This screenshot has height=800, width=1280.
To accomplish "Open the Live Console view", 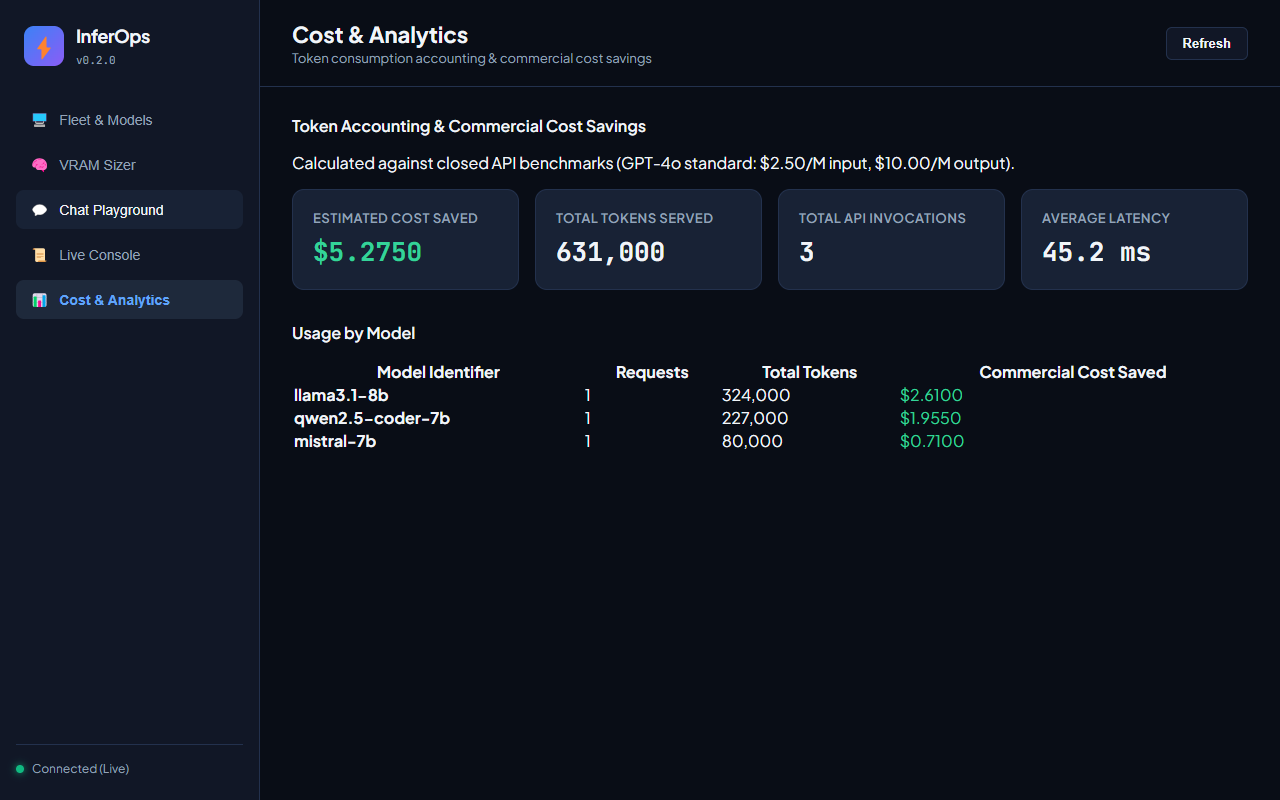I will (129, 255).
